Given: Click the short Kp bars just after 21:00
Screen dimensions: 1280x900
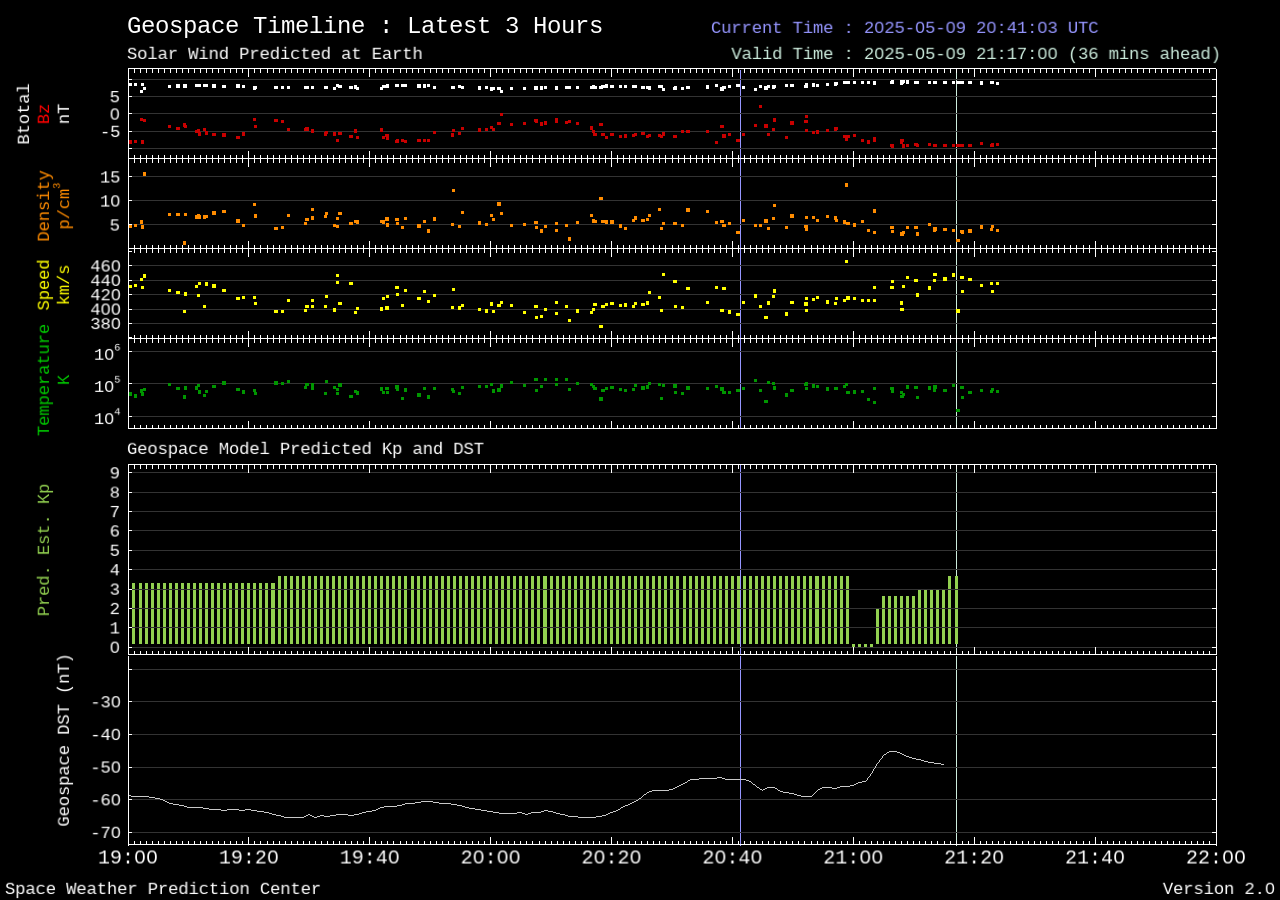Looking at the screenshot, I should tap(862, 645).
